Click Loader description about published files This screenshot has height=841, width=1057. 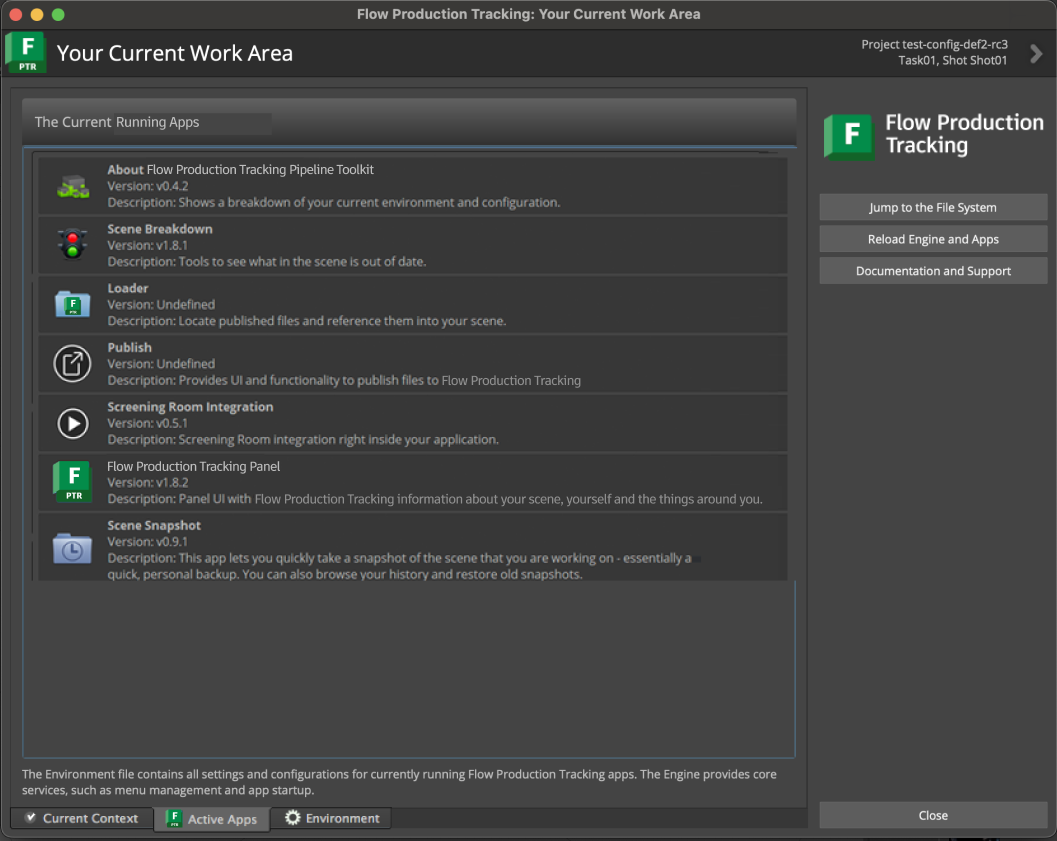click(x=307, y=321)
